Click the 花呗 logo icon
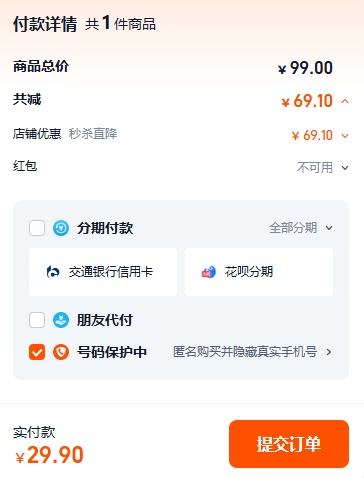The image size is (364, 478). [x=209, y=272]
